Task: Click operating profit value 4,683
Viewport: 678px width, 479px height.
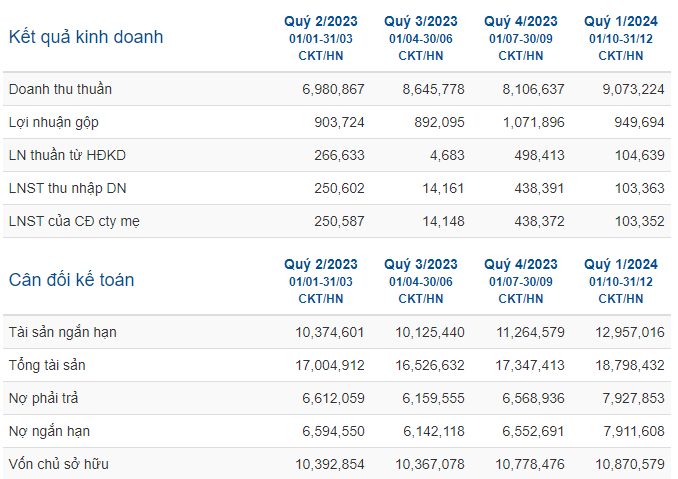Action: point(447,155)
